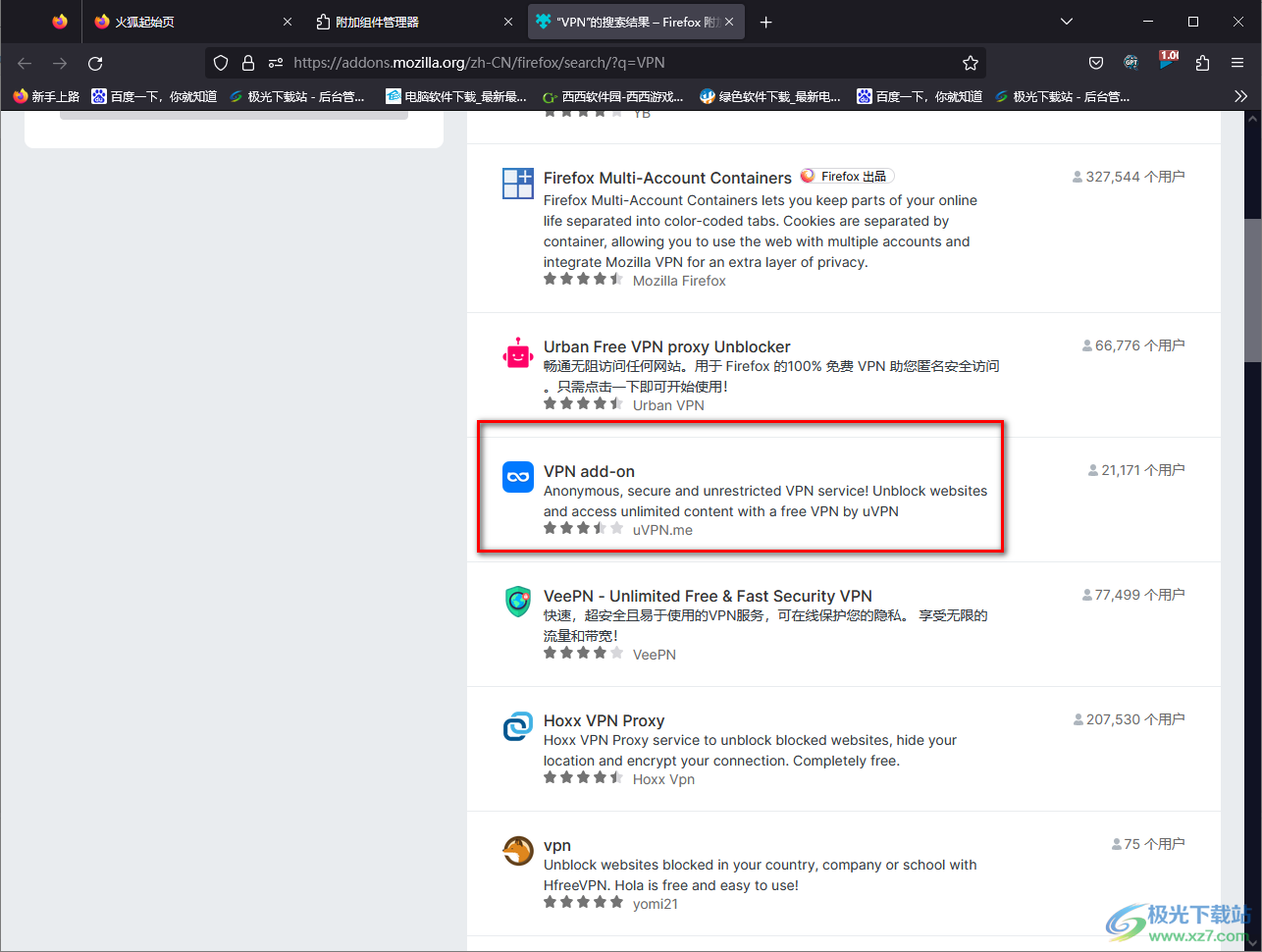Click the Firefox view icon left of the tabs
The image size is (1262, 952).
click(x=60, y=22)
